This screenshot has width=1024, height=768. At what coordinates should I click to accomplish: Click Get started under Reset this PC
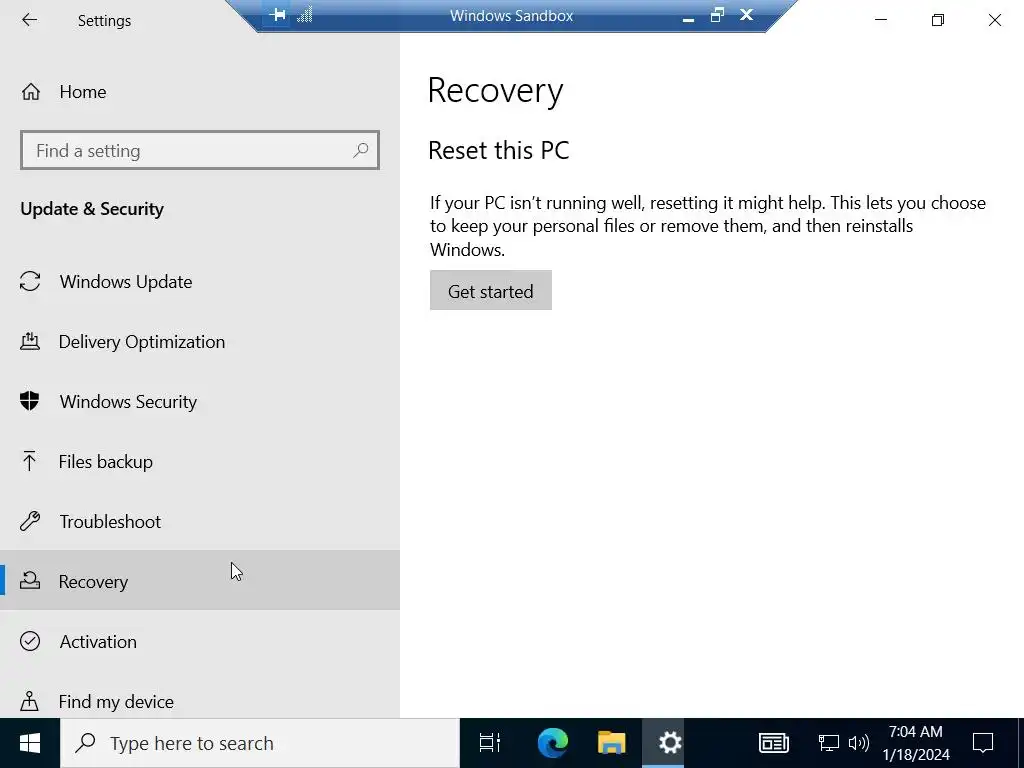point(490,291)
